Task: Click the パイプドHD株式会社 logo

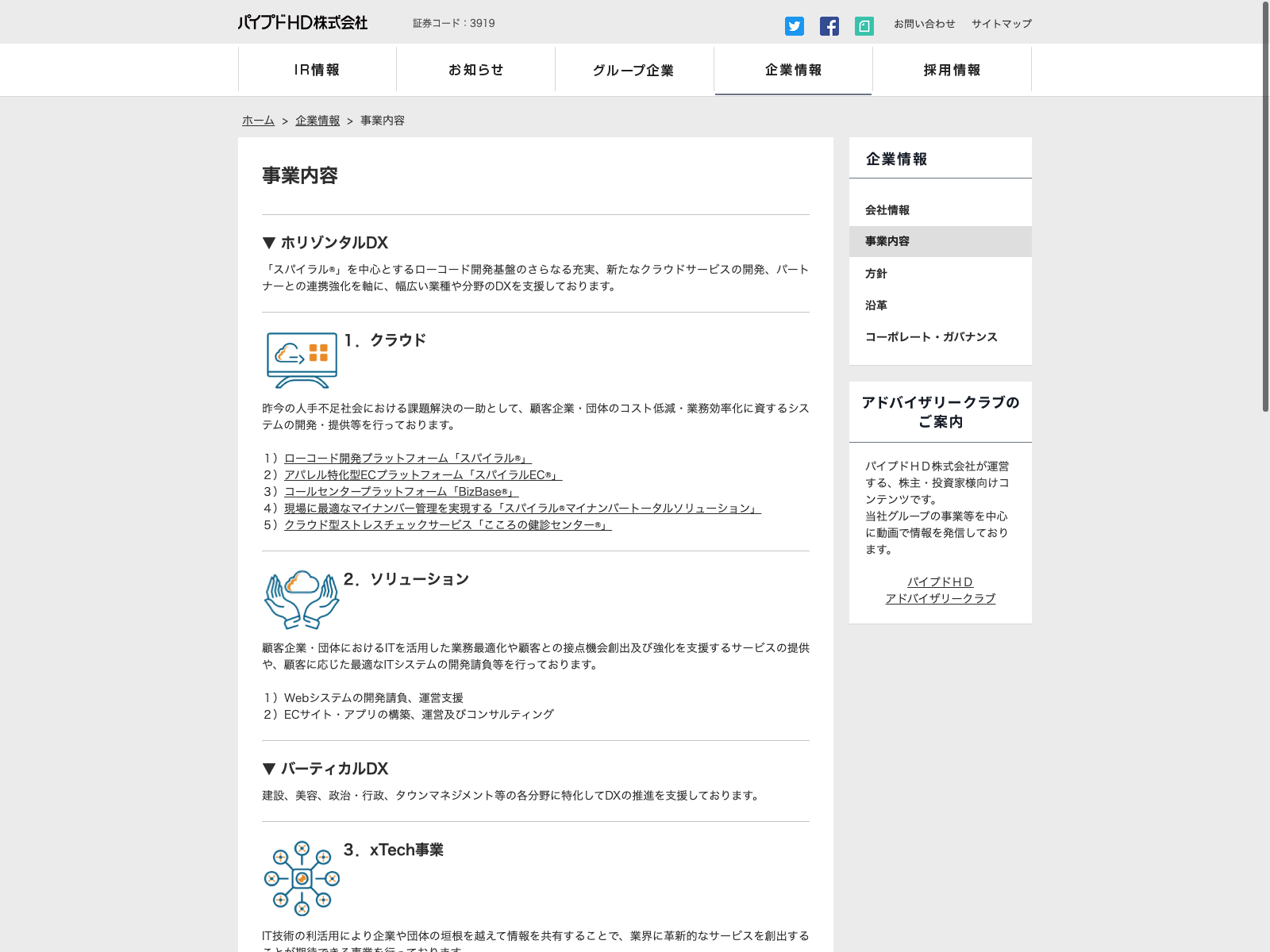Action: coord(302,23)
